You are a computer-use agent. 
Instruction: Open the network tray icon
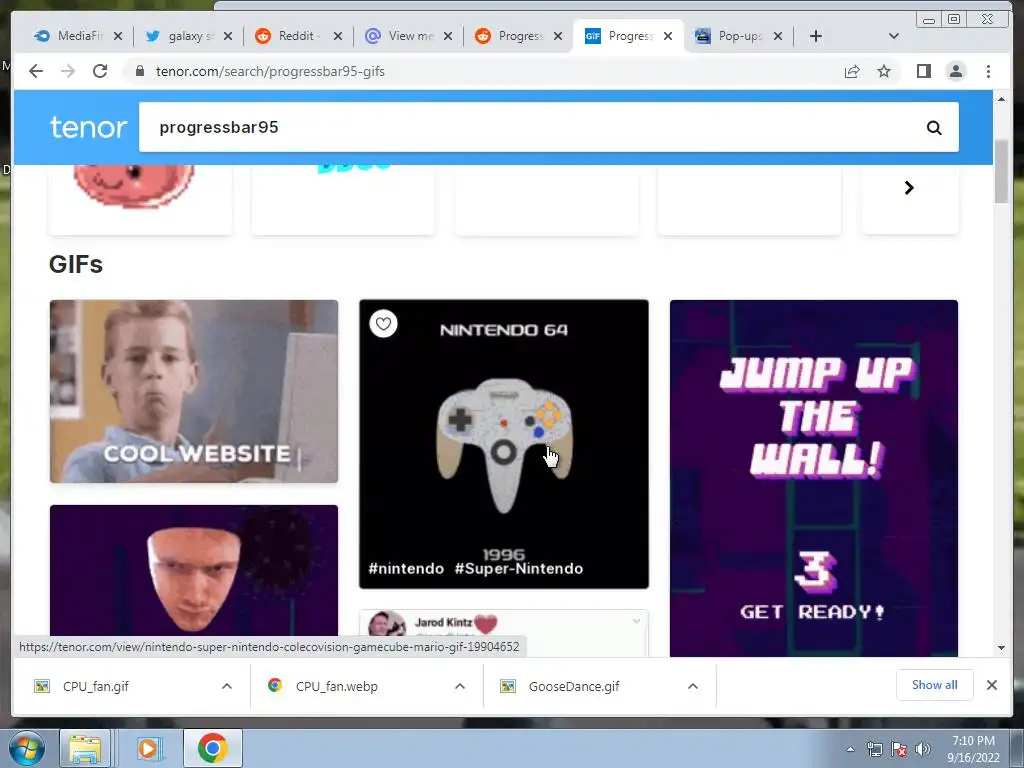coord(874,749)
